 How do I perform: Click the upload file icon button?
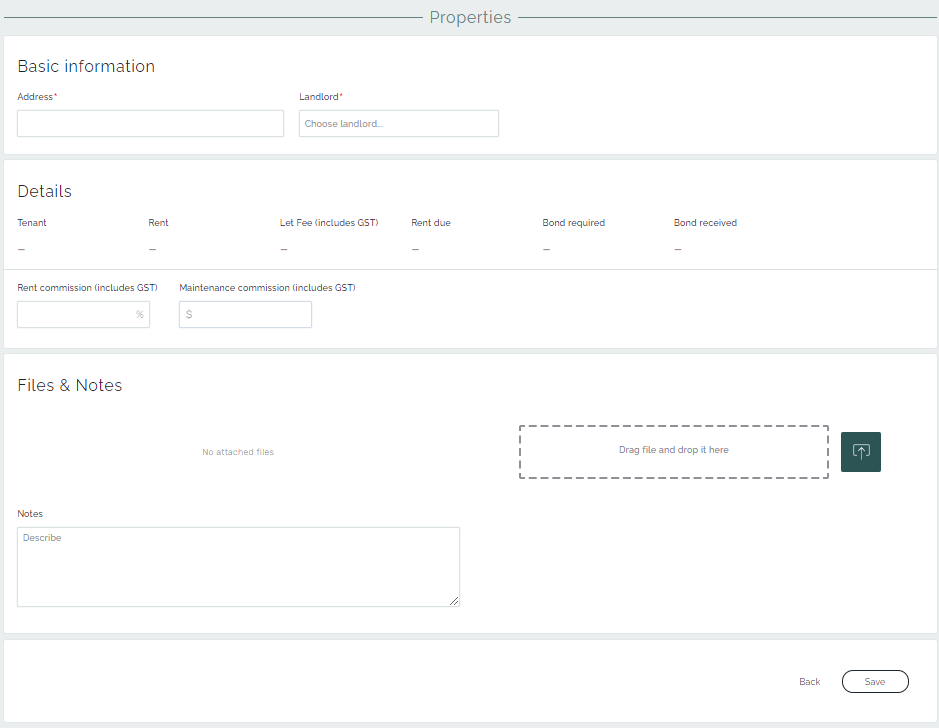tap(860, 452)
